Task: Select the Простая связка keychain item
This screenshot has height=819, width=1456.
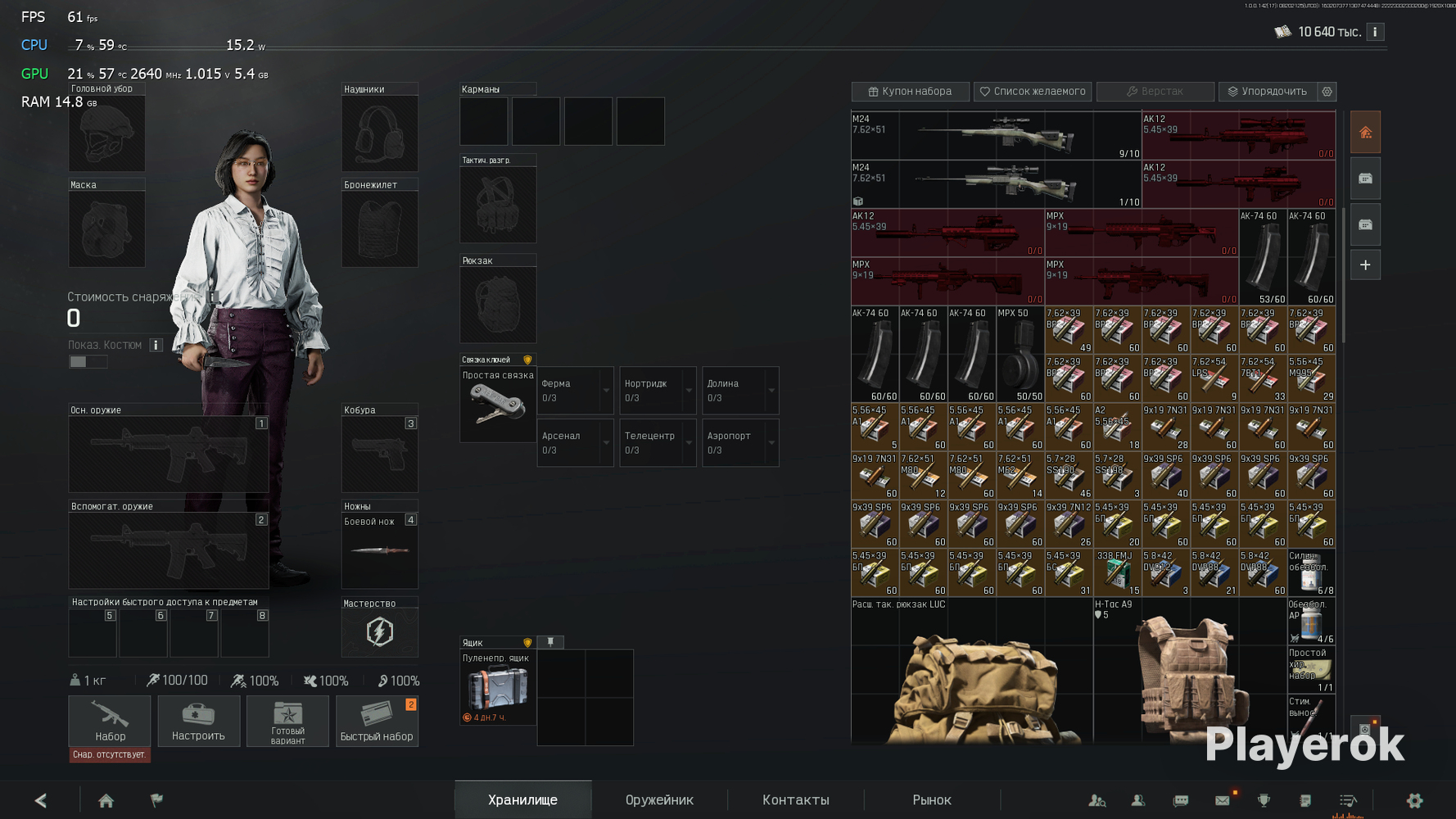Action: (x=498, y=405)
